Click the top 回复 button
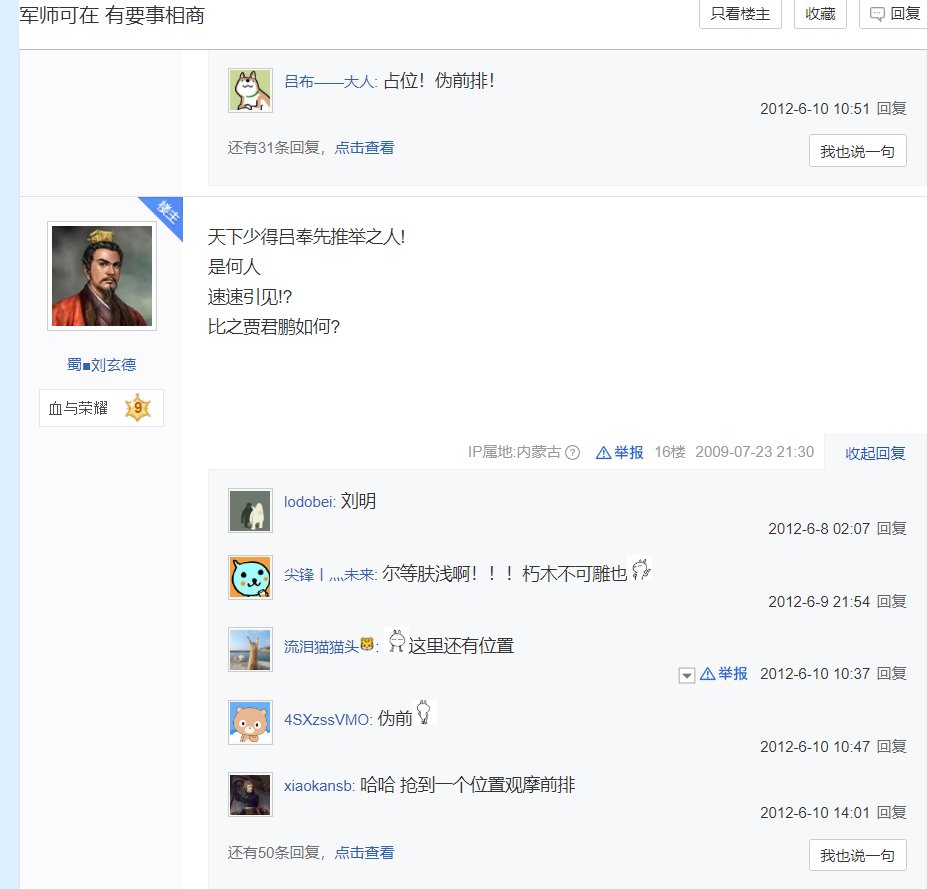 [894, 14]
